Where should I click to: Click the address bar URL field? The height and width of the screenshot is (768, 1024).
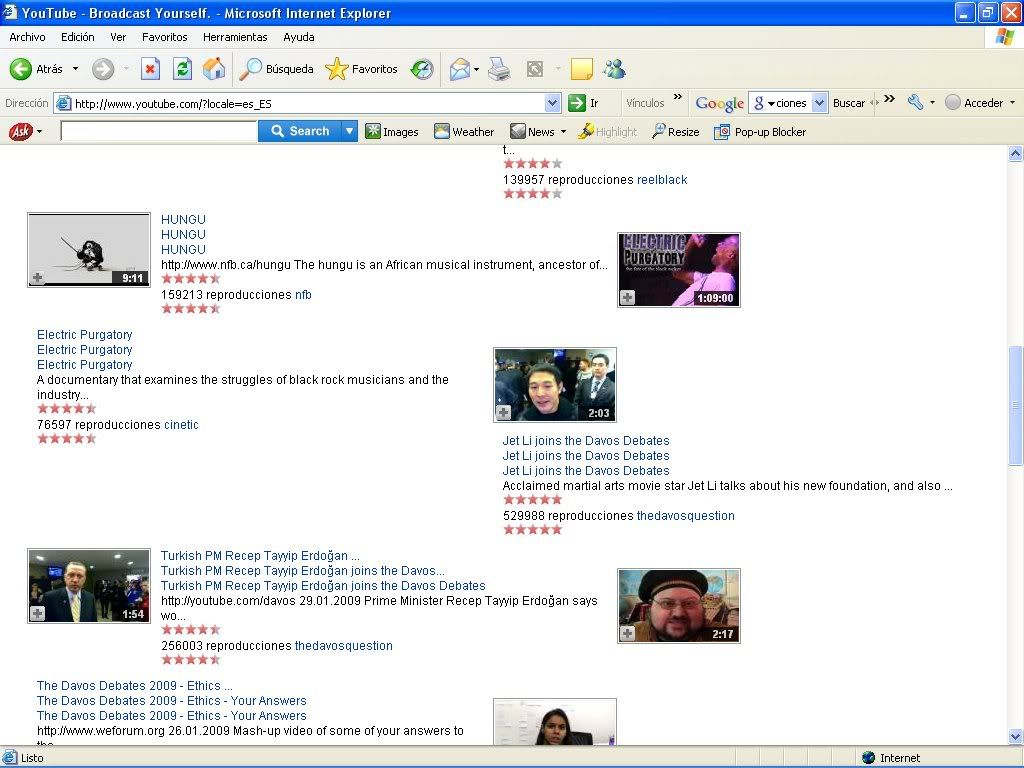pos(300,103)
